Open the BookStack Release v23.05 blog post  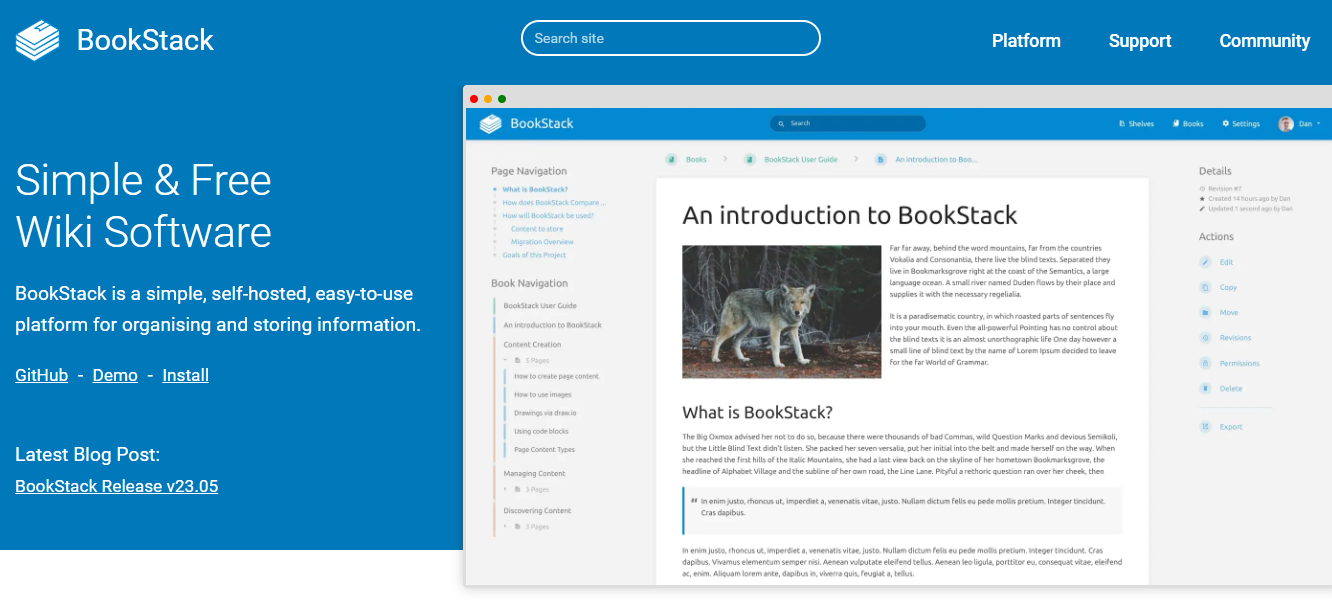tap(116, 486)
